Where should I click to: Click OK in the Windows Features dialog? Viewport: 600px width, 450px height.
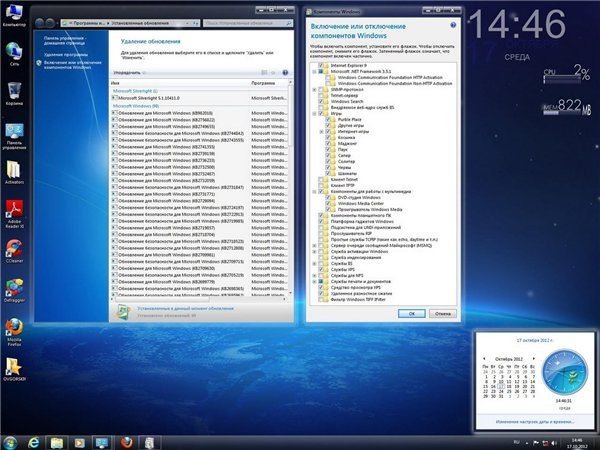click(x=412, y=313)
